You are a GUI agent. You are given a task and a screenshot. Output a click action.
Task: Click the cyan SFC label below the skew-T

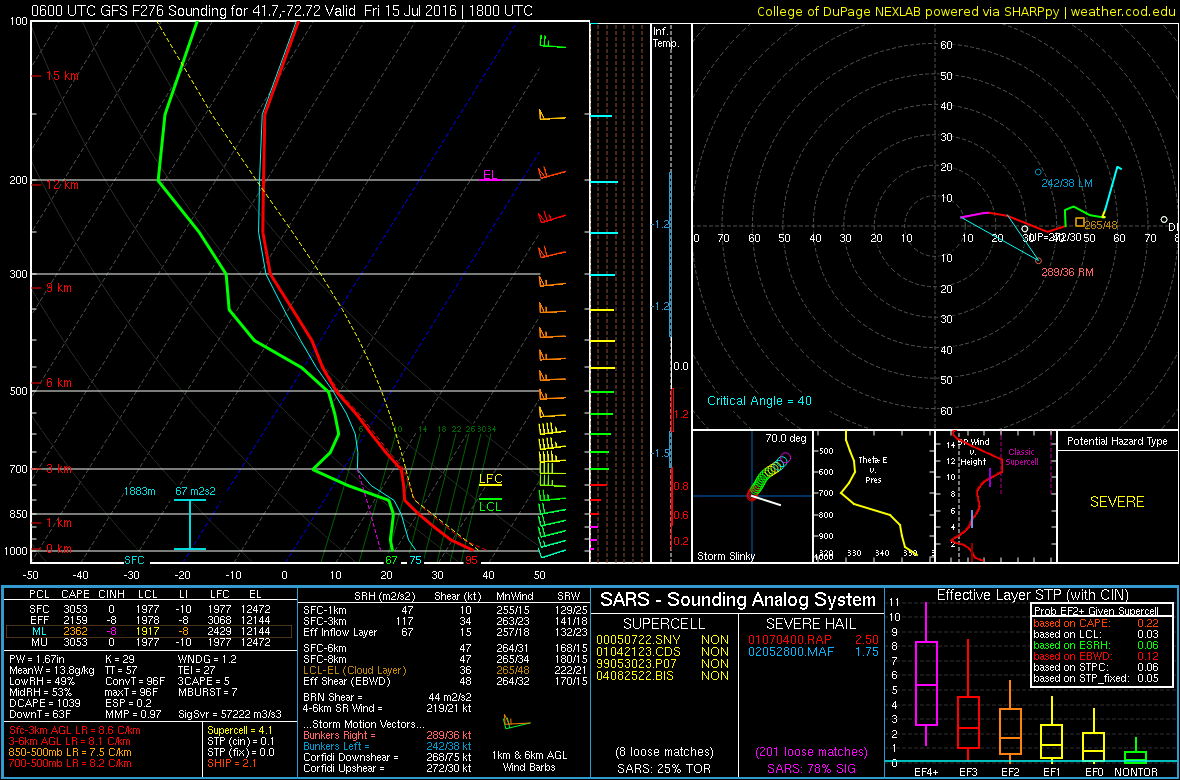pyautogui.click(x=135, y=560)
